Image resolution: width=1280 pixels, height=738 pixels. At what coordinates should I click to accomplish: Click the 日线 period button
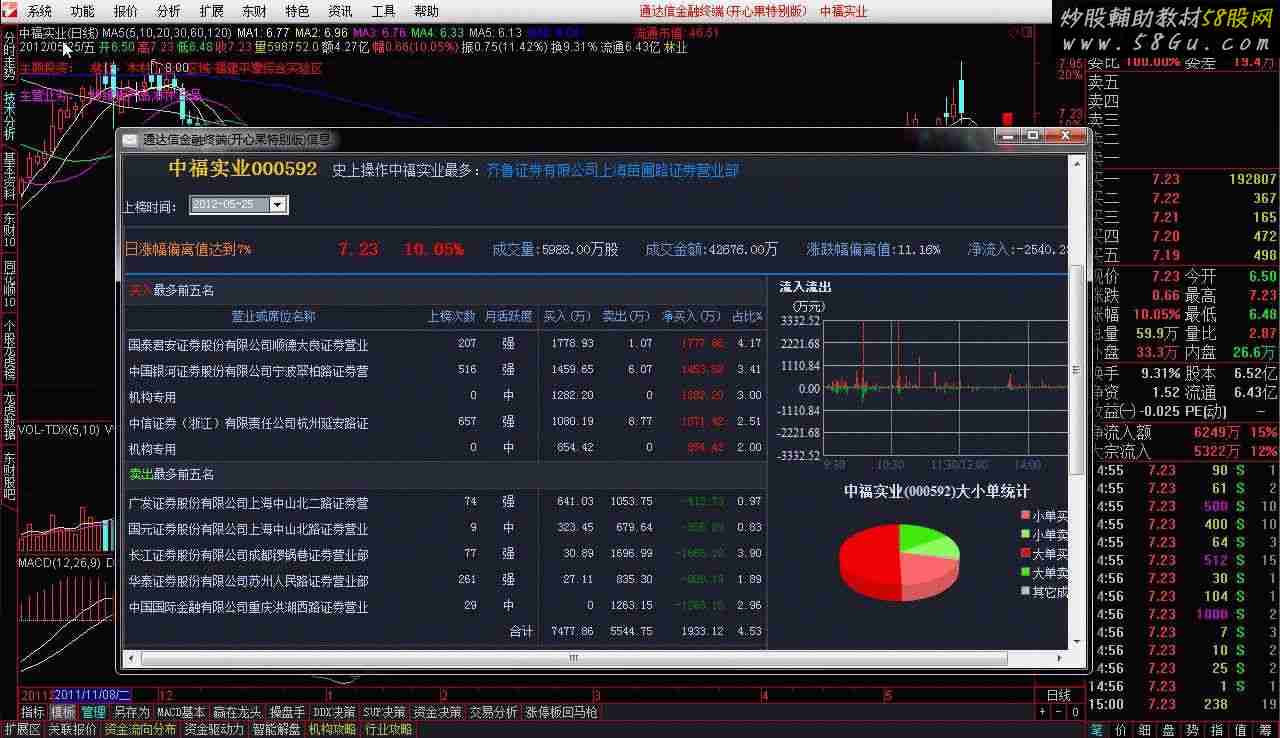(1058, 695)
